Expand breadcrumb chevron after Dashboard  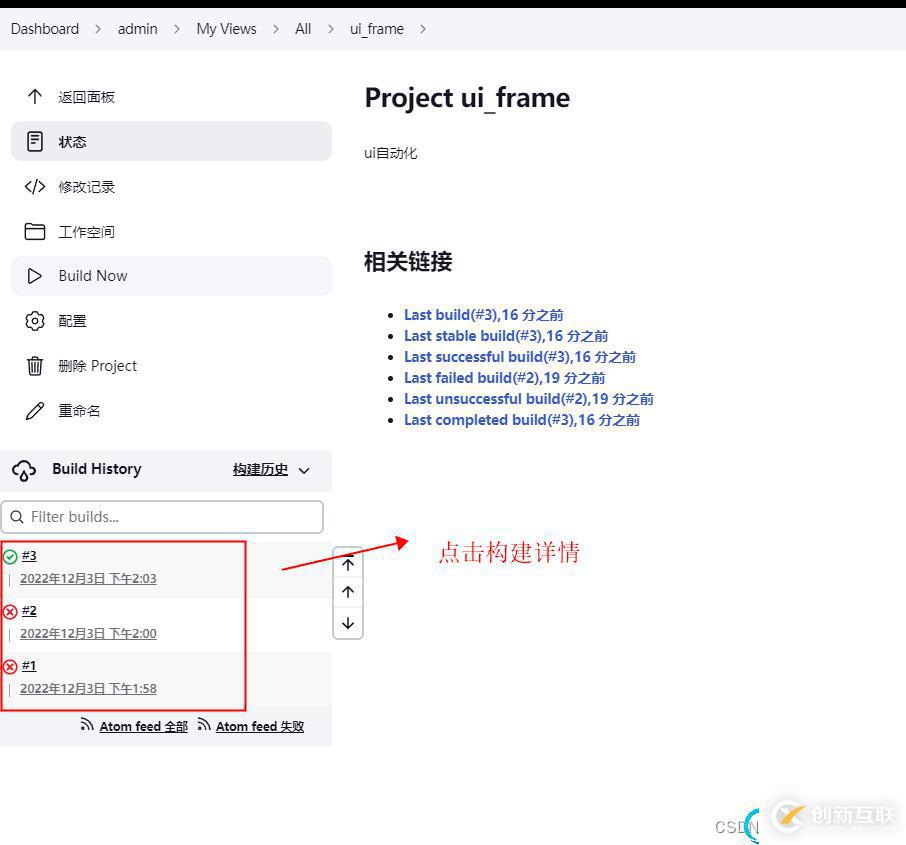98,29
